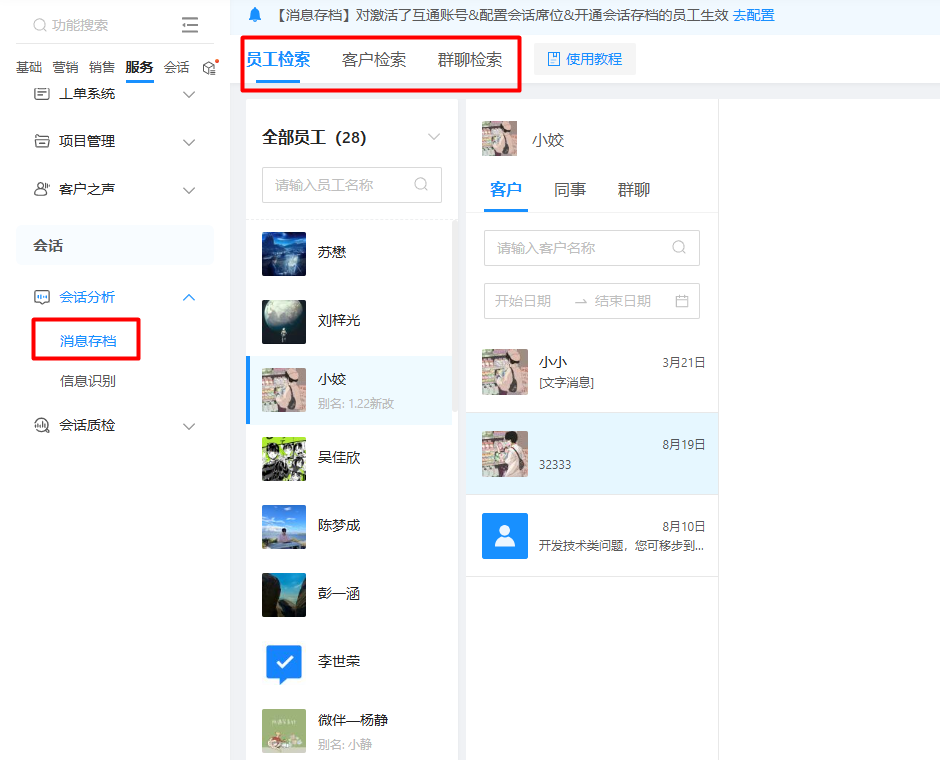Expand the 项目管理 menu chevron

pos(189,142)
